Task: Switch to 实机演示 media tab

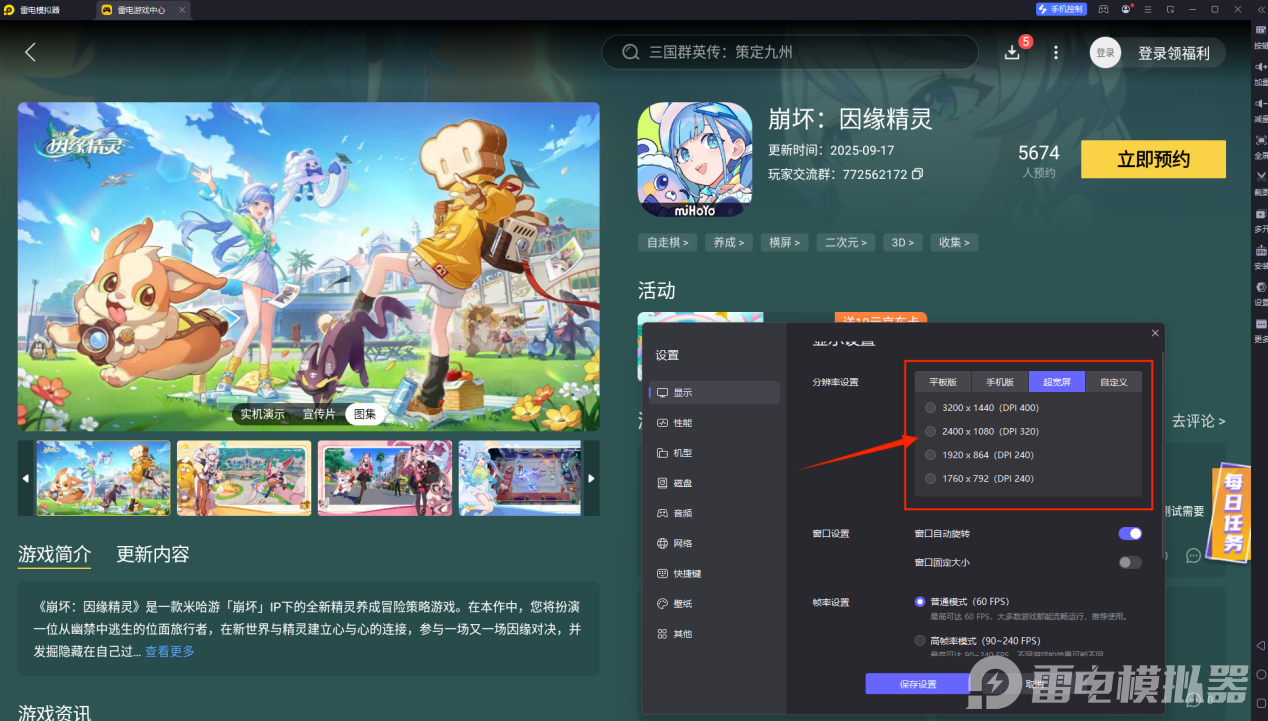Action: click(x=262, y=414)
